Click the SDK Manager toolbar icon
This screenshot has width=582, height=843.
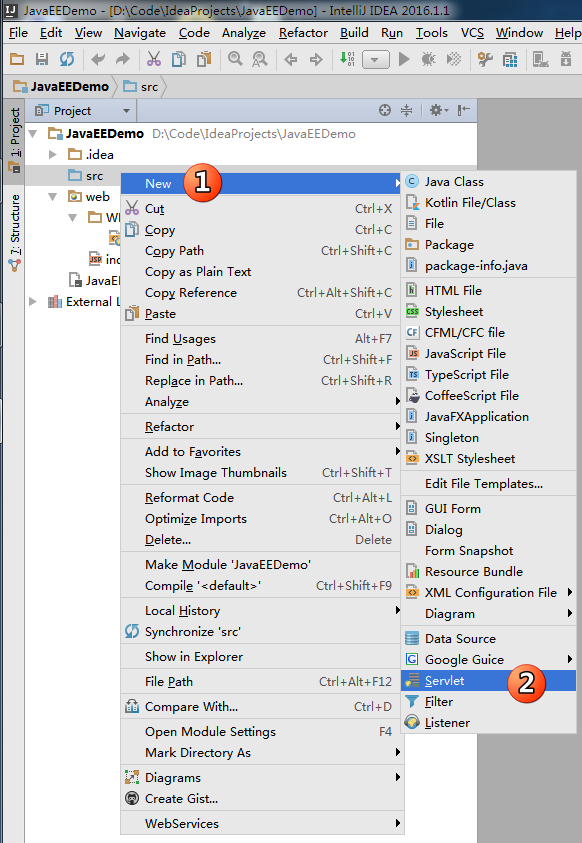(x=541, y=59)
